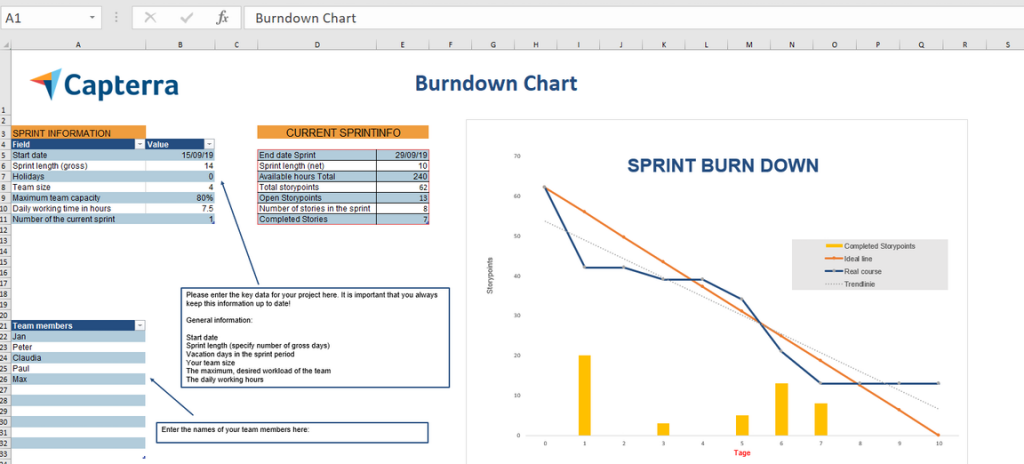Click Number of the current sprint cell
This screenshot has height=464, width=1024.
pyautogui.click(x=78, y=219)
